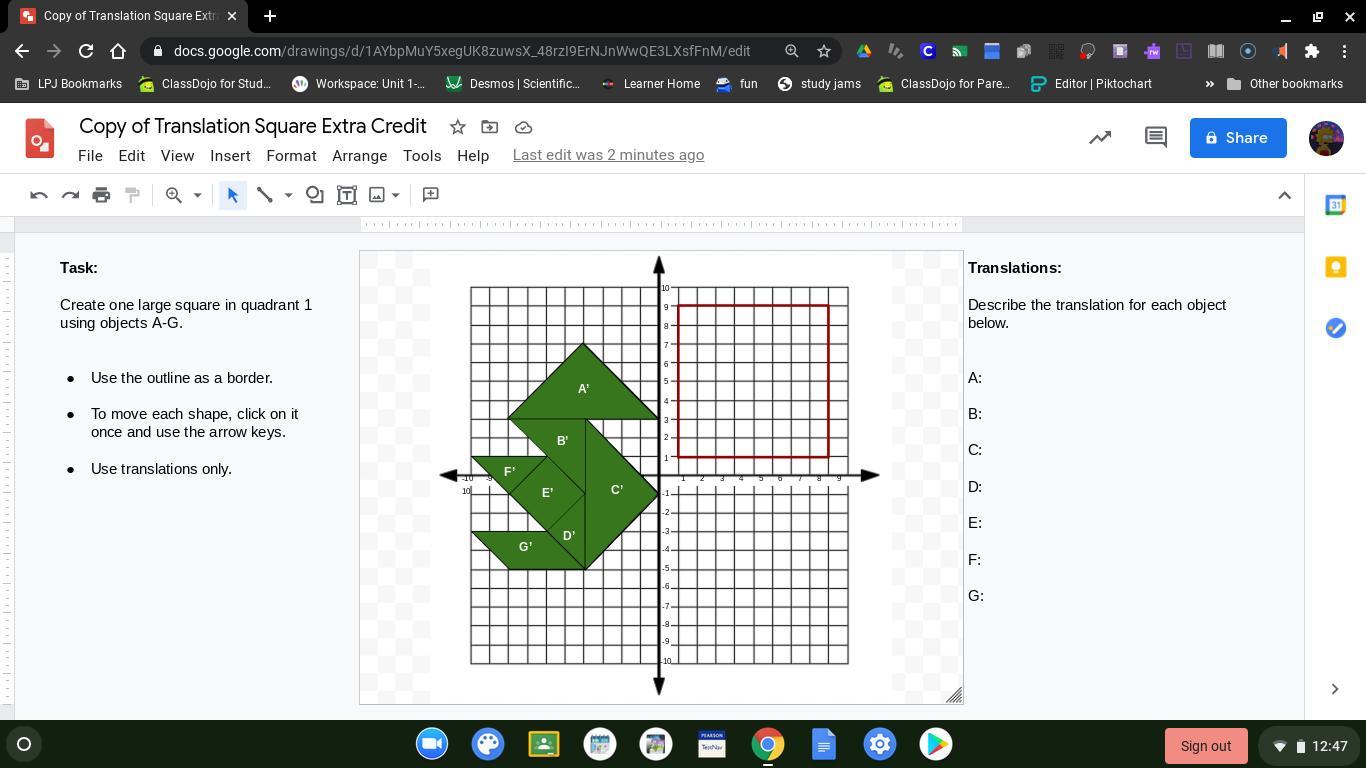Screen dimensions: 1366x768
Task: Print the drawing using the printer icon
Action: coord(101,195)
